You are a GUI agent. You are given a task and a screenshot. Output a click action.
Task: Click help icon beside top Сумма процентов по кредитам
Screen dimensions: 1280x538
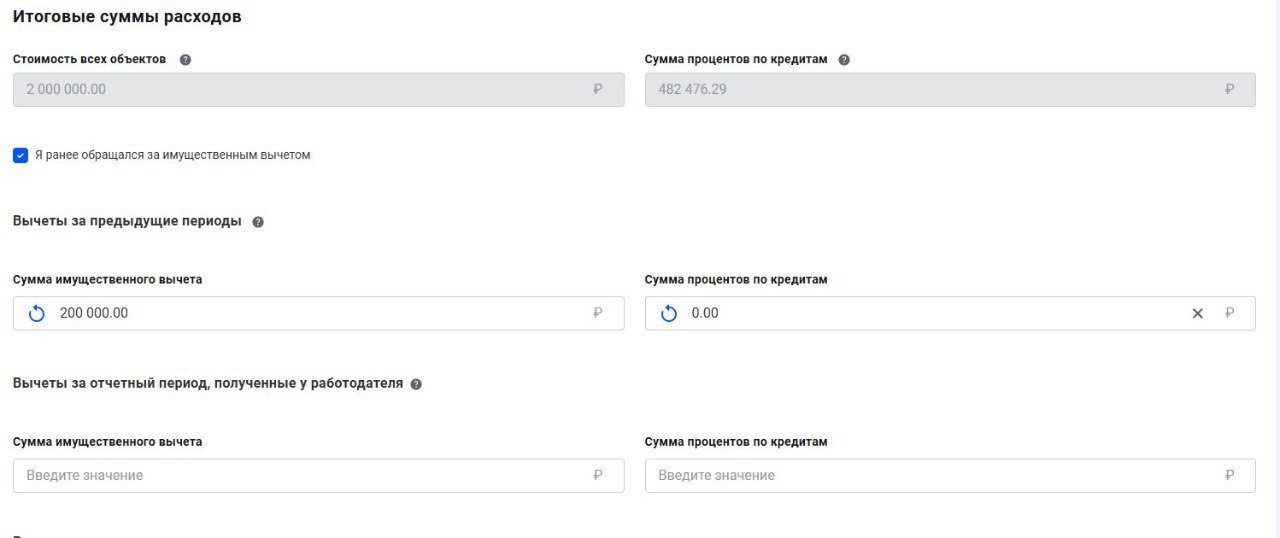pyautogui.click(x=844, y=60)
